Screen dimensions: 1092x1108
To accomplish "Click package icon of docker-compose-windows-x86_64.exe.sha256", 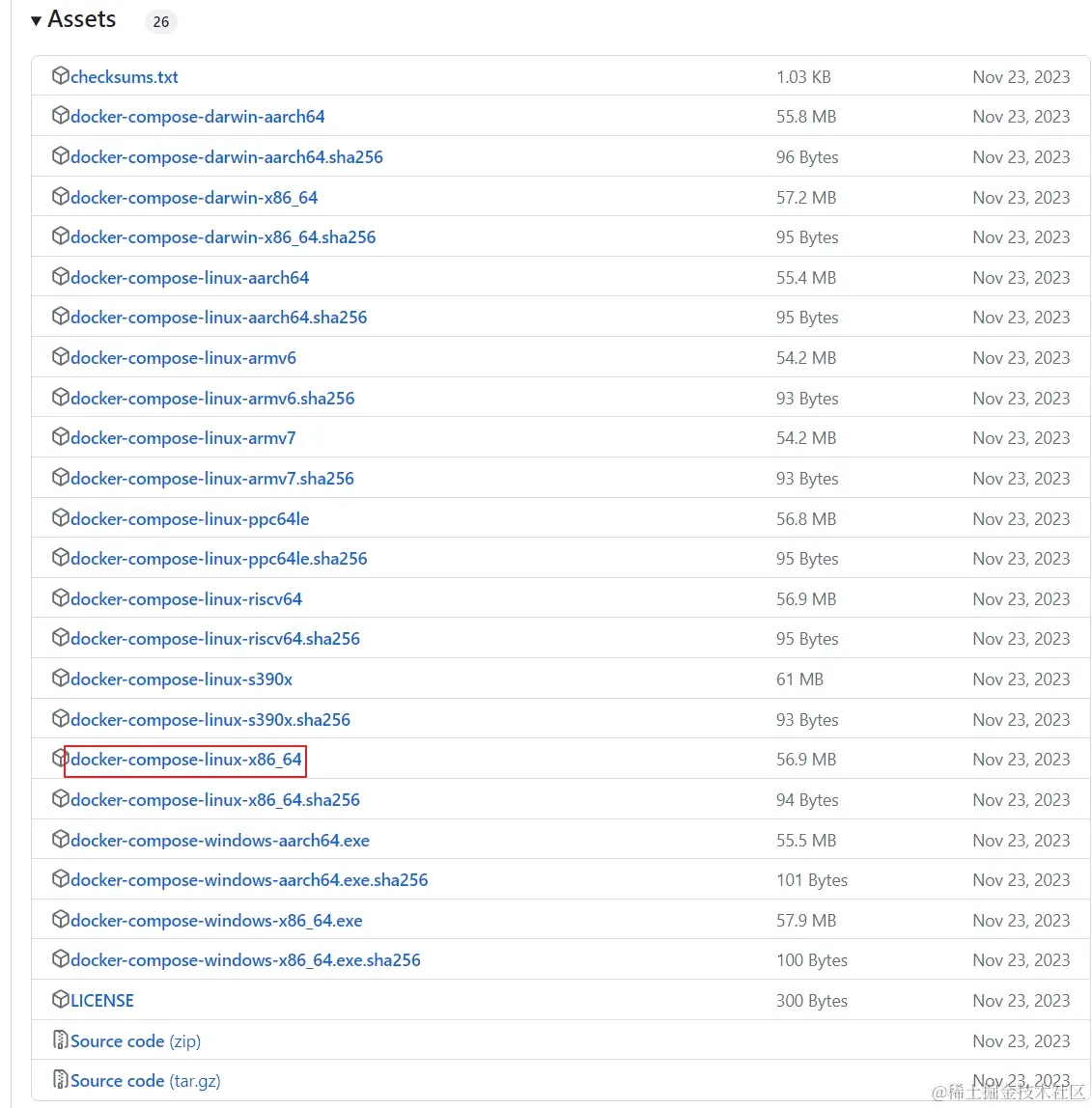I will coord(61,959).
